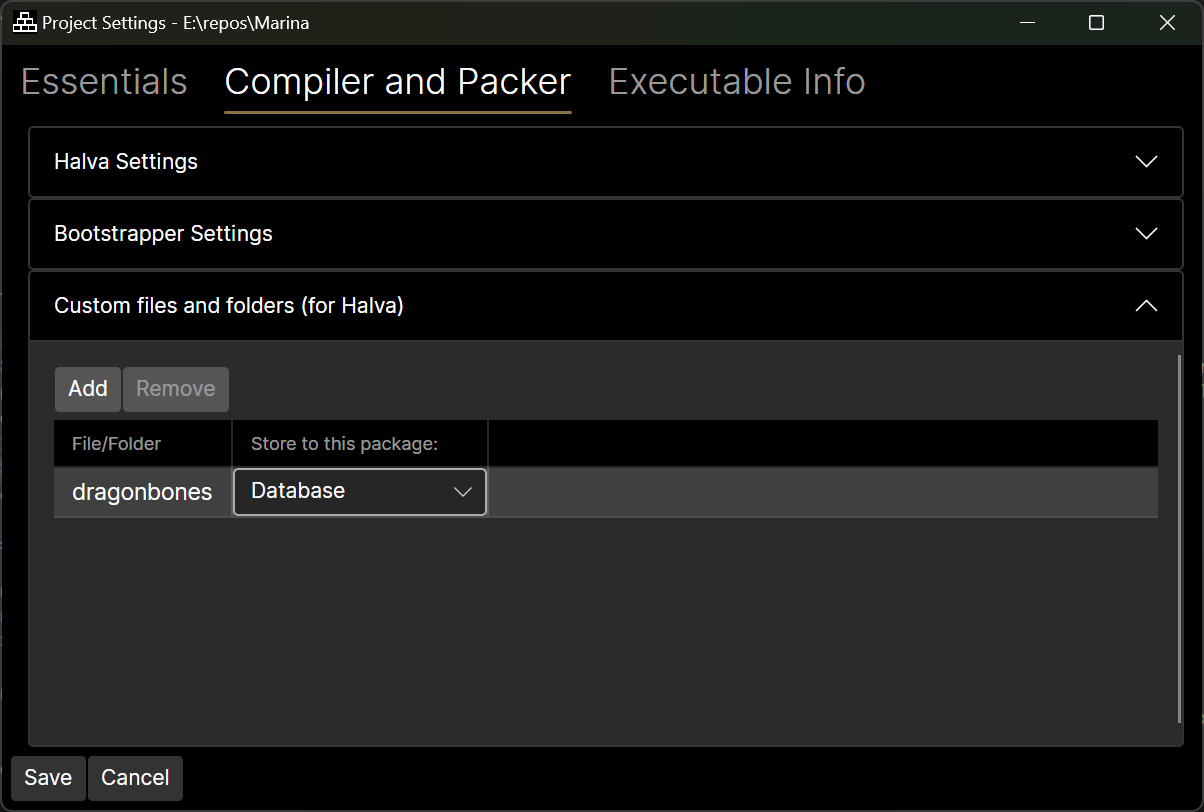Expand the Halva Settings section title

[126, 162]
